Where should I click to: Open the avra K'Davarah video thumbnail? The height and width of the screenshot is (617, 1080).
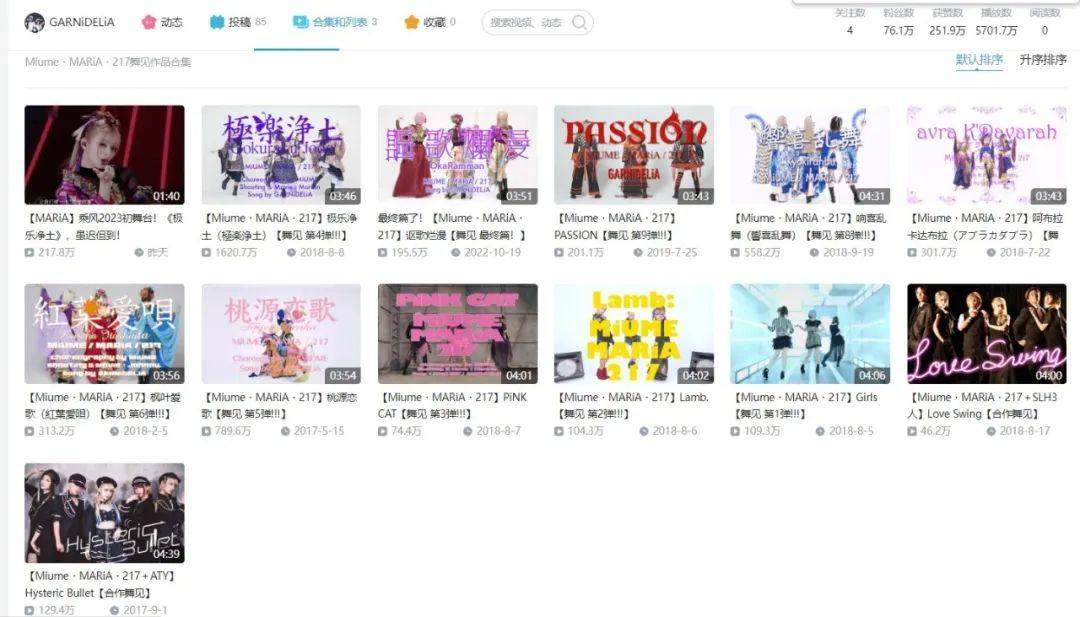tap(986, 155)
